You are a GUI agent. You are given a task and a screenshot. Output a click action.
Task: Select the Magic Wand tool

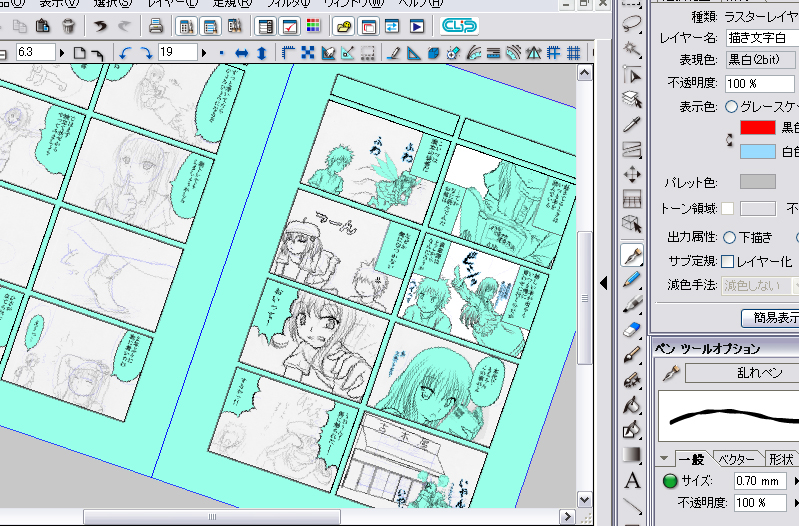(632, 49)
